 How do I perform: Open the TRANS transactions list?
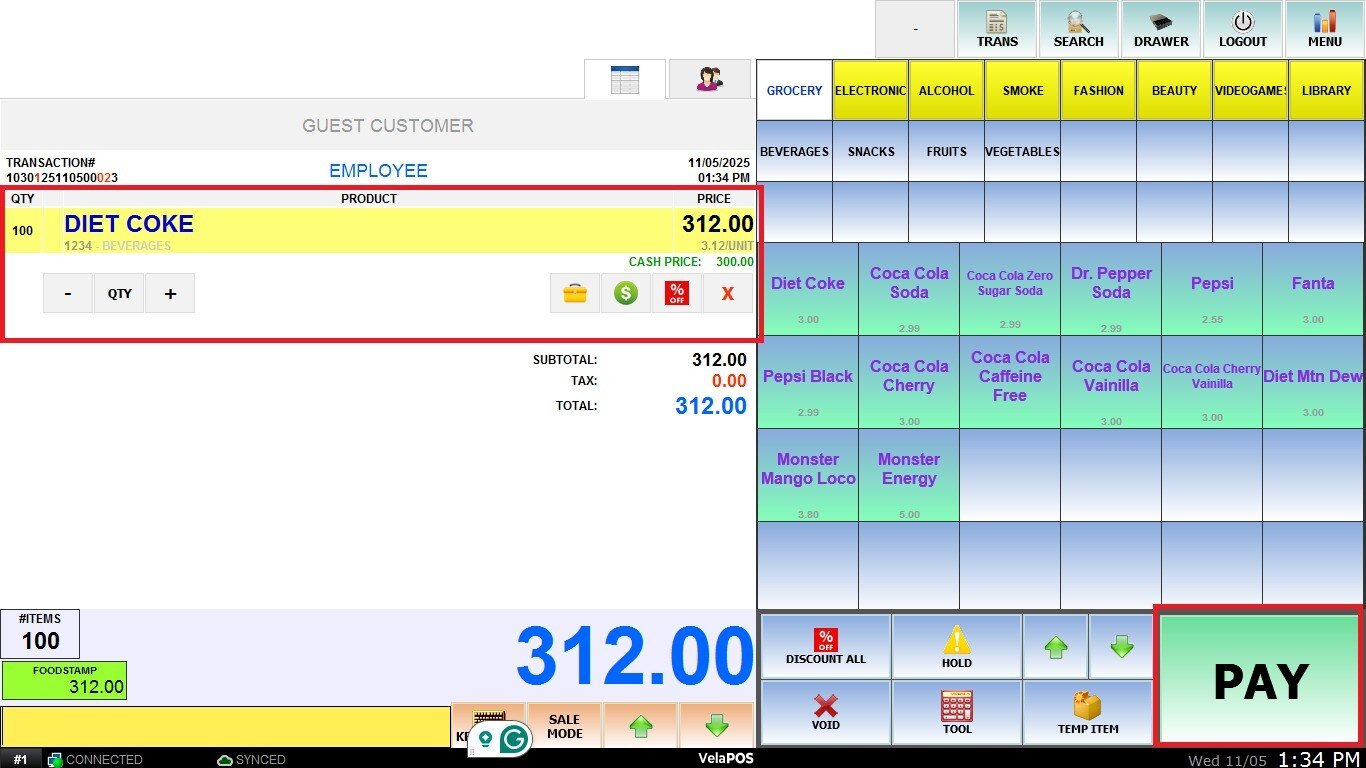(997, 29)
